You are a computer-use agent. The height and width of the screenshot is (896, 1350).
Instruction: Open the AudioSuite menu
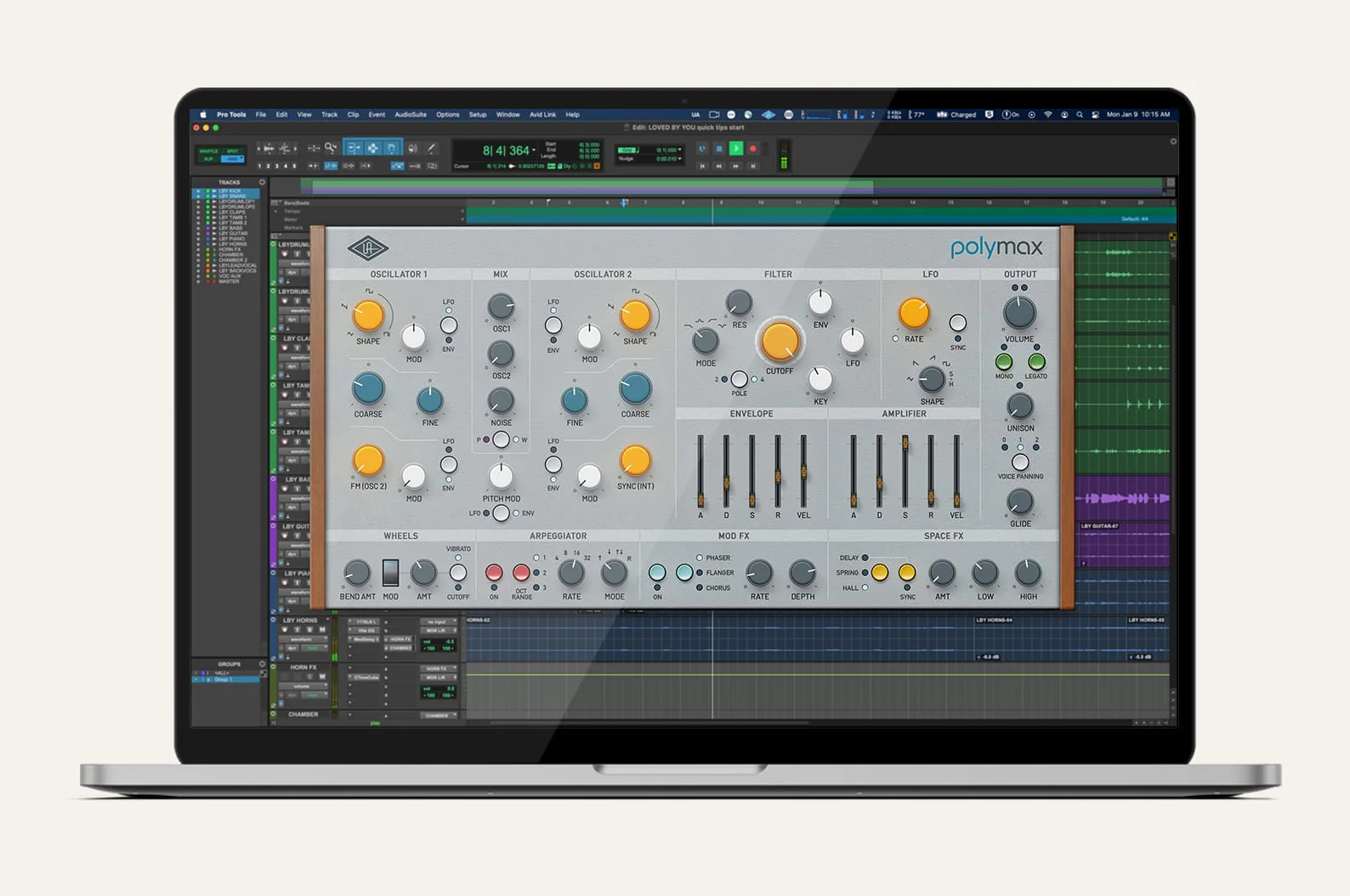(411, 114)
